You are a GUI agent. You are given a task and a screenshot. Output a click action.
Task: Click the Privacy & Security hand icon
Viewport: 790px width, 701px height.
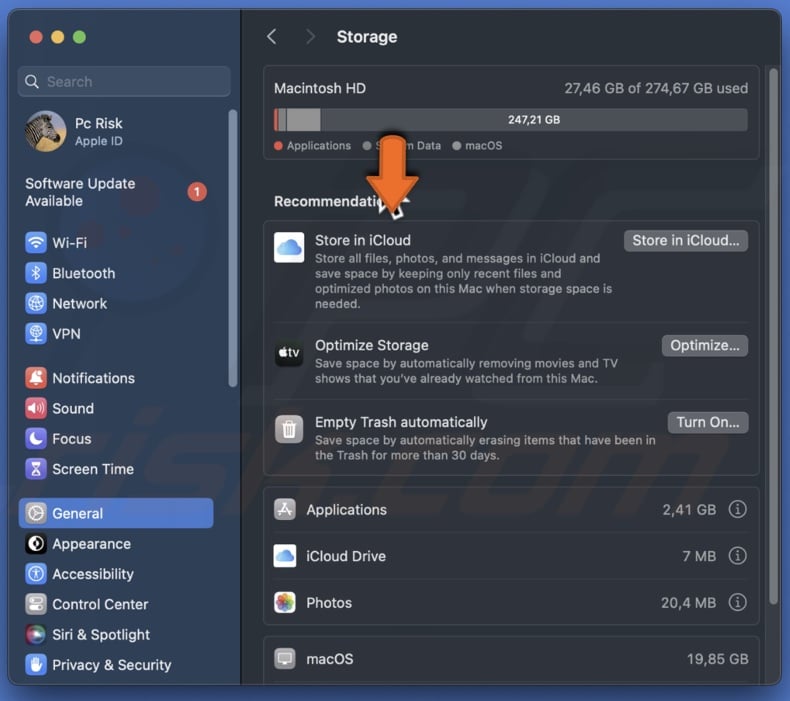pyautogui.click(x=36, y=665)
